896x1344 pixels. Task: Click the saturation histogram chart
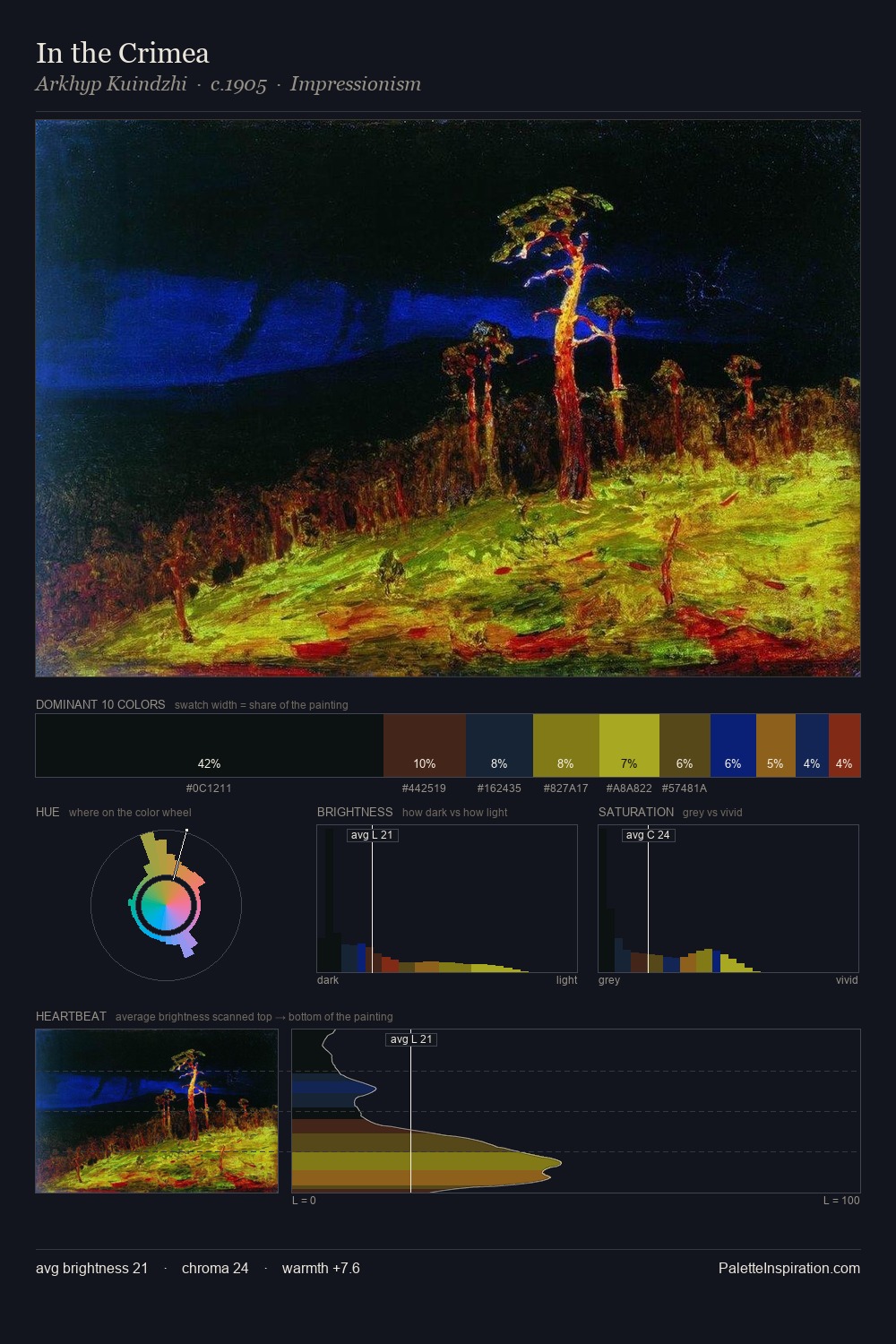pos(728,899)
